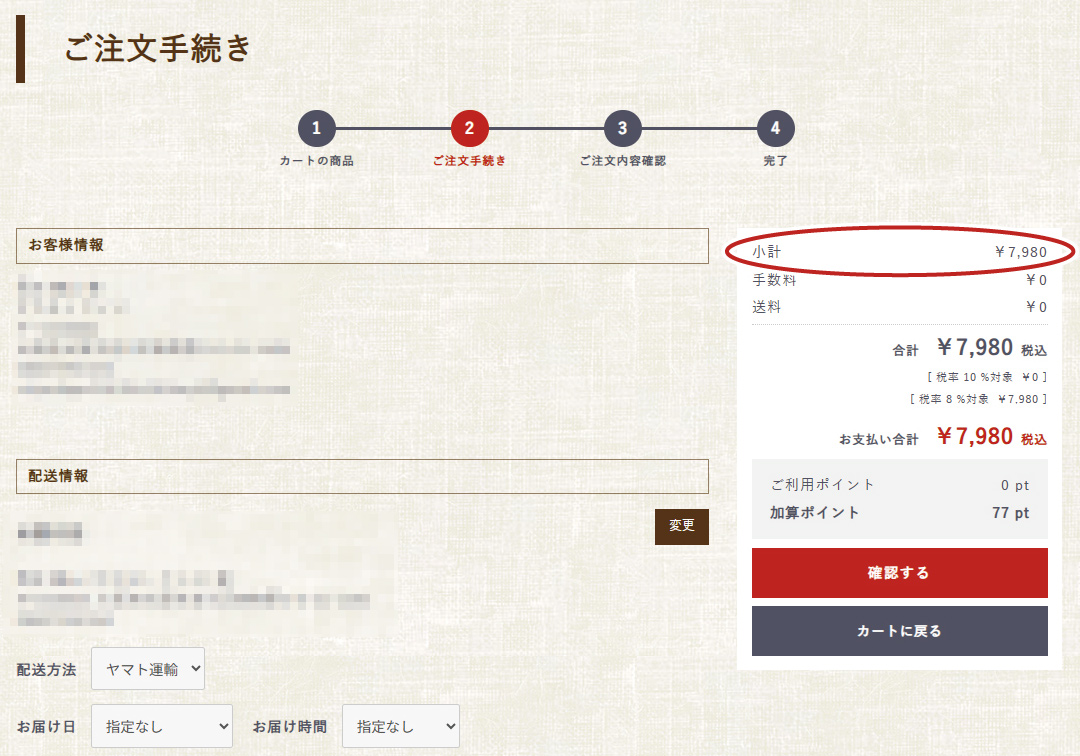
Task: Click the 加算ポイント row
Action: point(899,513)
